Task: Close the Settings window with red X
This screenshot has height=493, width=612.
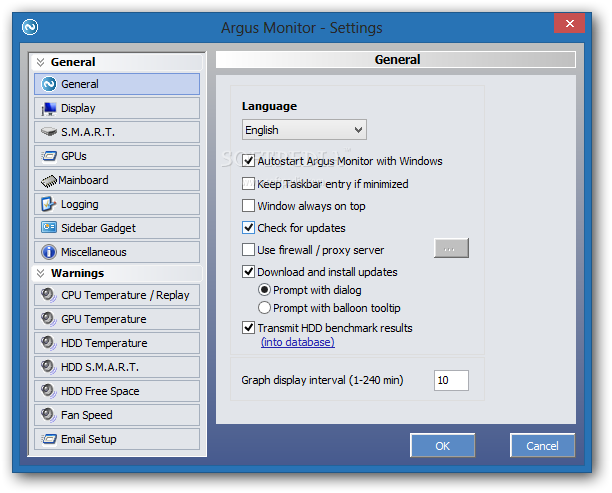Action: pos(569,24)
